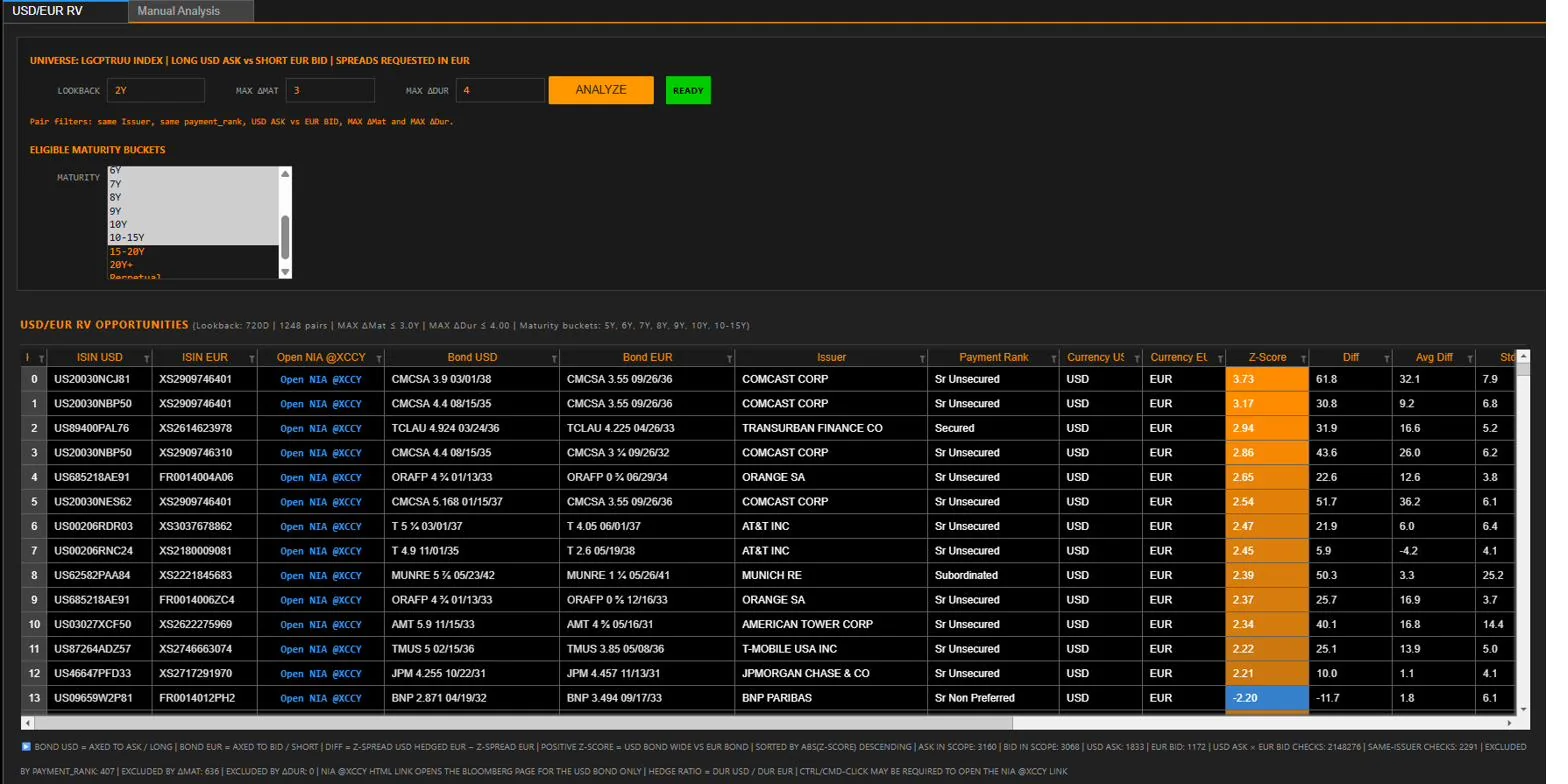
Task: Open the Z-Score column filter icon
Action: (1303, 358)
